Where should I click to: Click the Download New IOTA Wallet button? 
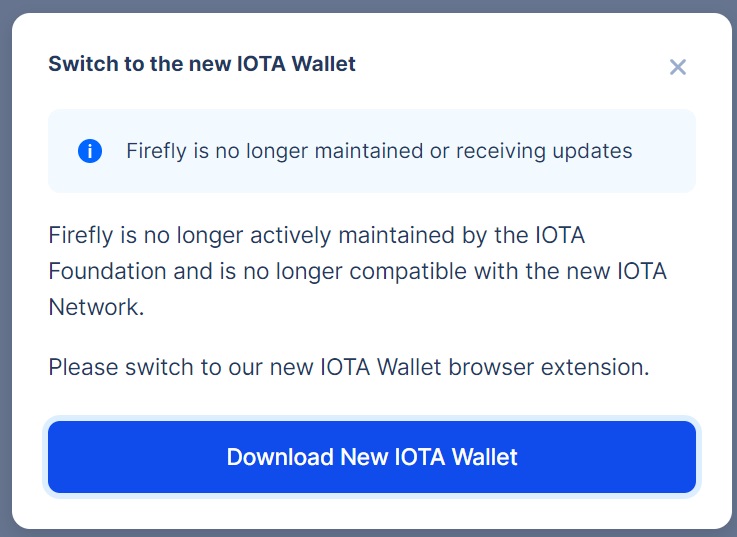click(372, 457)
